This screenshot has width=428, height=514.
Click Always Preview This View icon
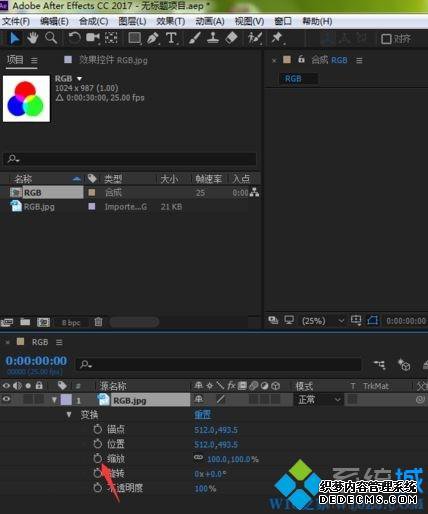coord(273,320)
